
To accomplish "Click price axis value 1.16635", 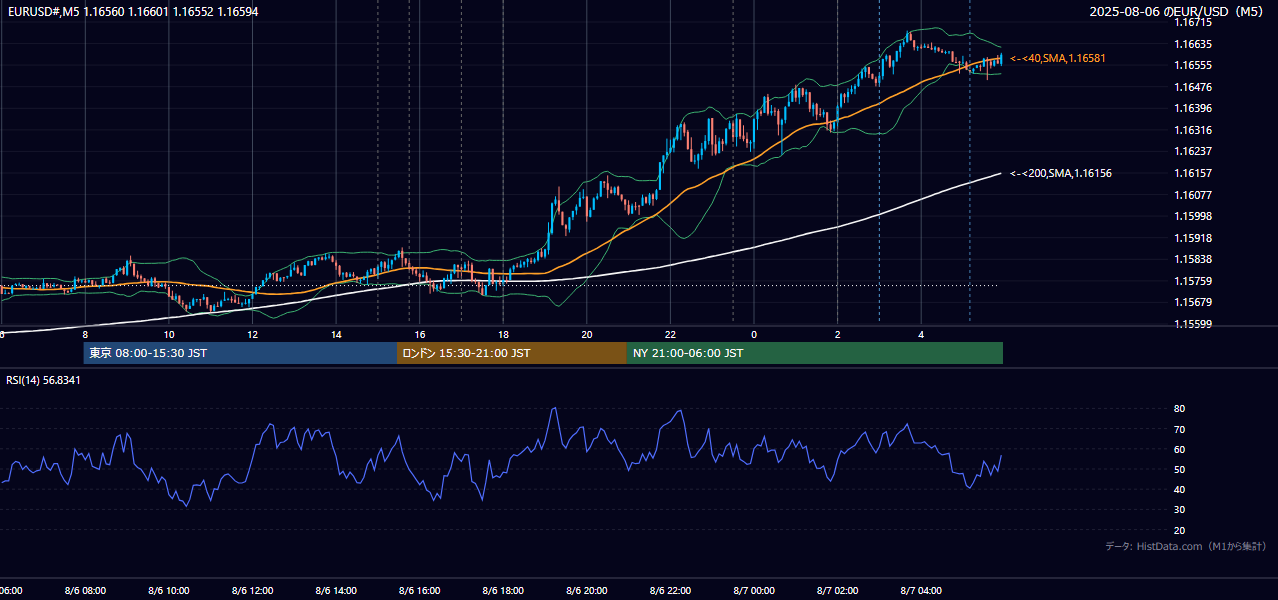I will (1194, 44).
